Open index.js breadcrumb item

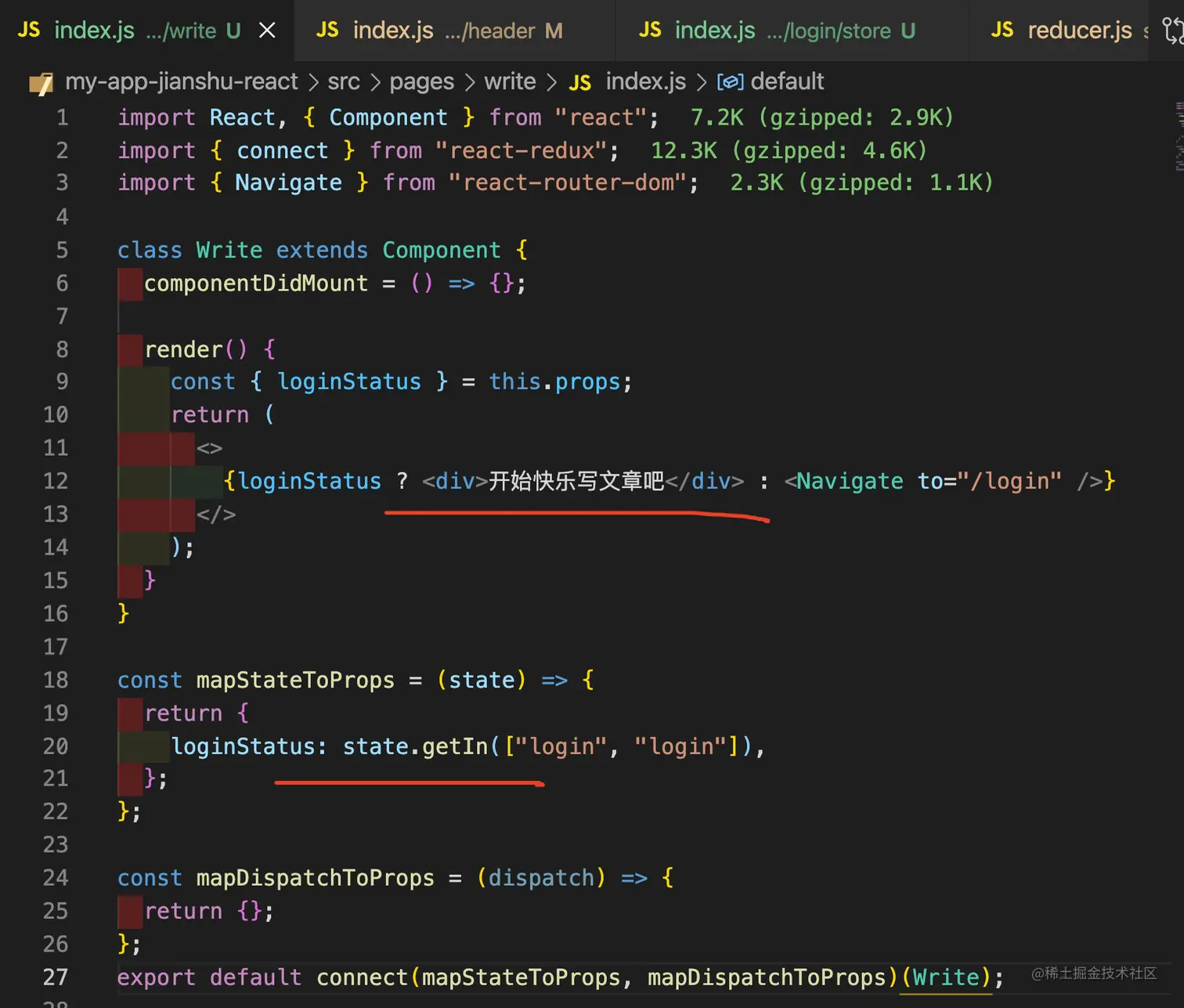(645, 81)
